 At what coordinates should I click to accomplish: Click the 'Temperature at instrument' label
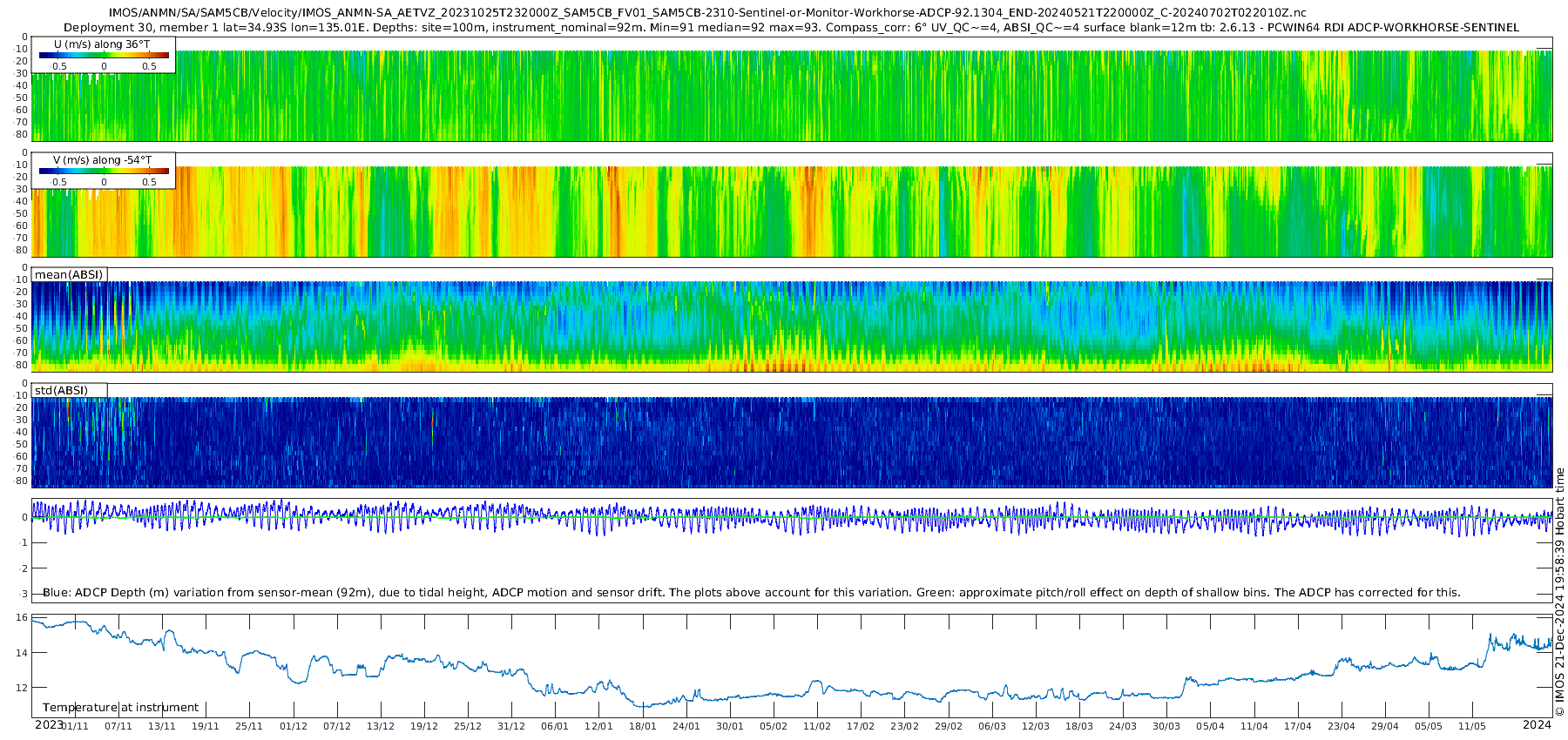tap(120, 707)
